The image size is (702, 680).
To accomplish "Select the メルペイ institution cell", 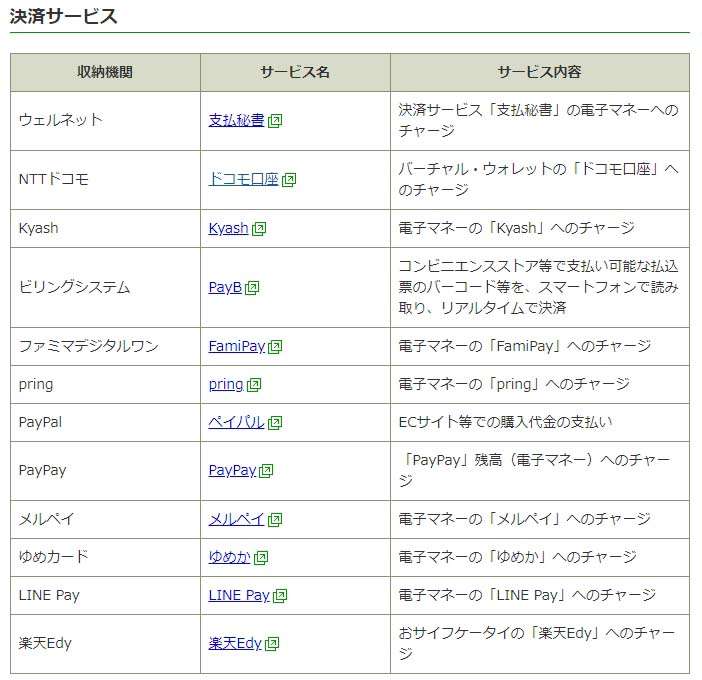I will click(105, 519).
